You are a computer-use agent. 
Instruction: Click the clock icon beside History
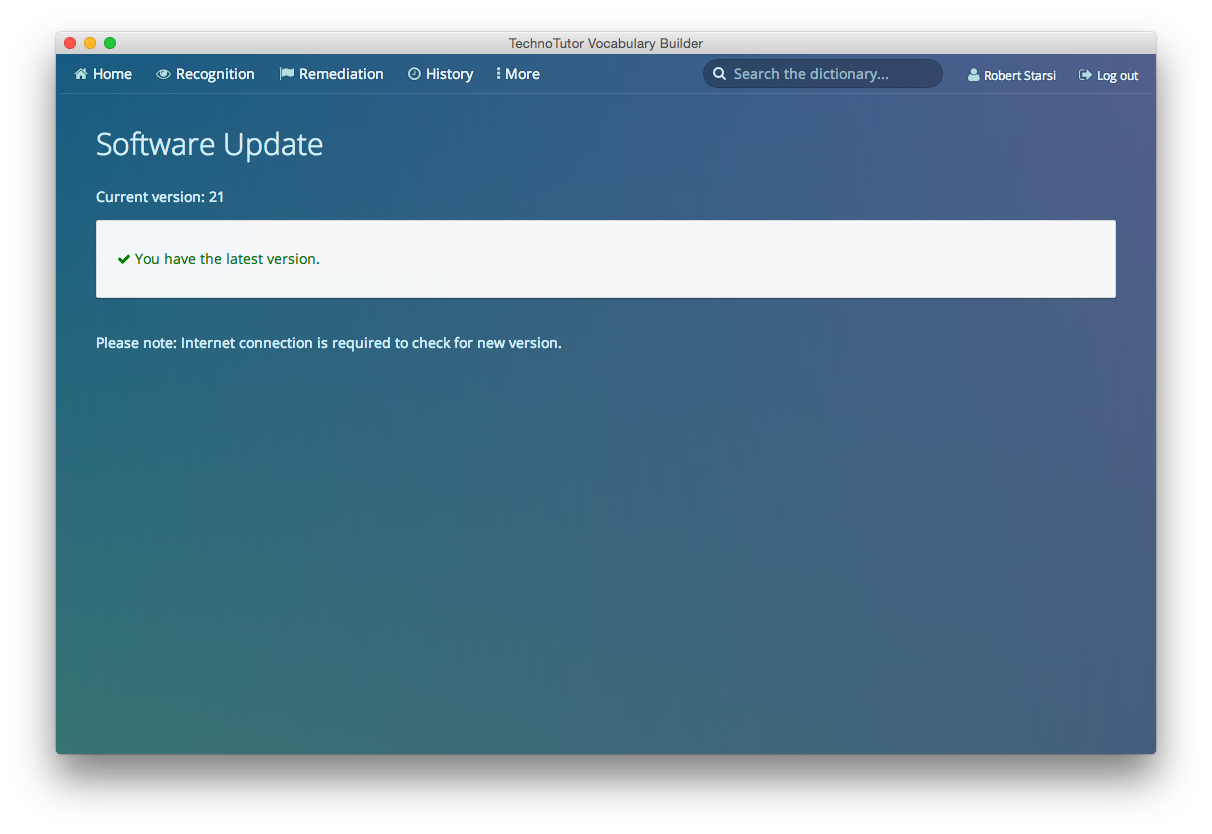point(413,73)
